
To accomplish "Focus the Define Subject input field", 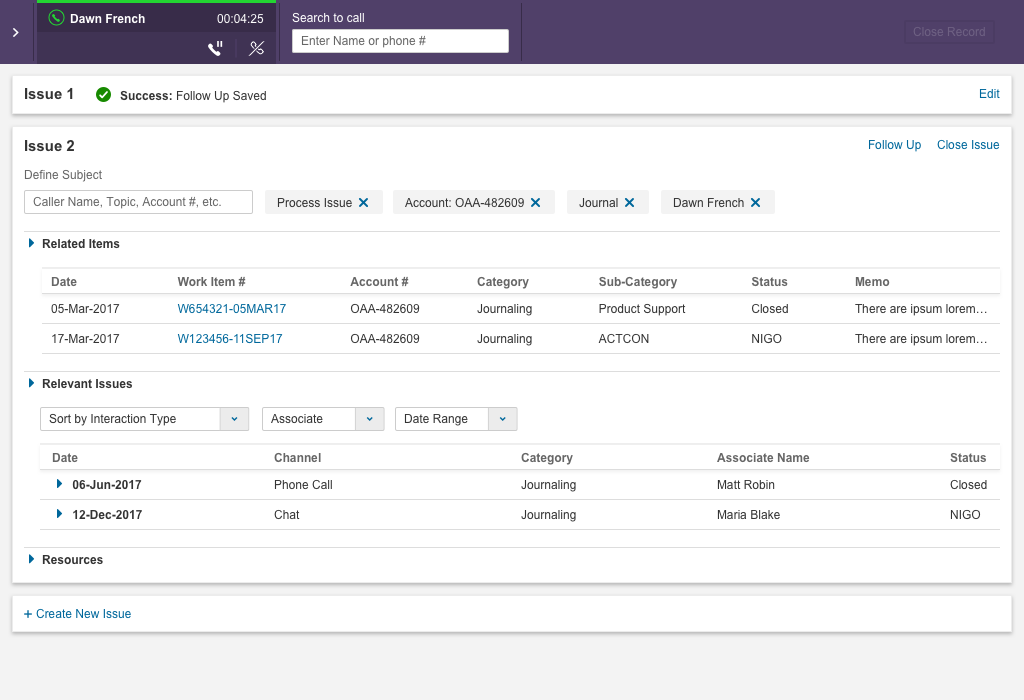I will 138,202.
